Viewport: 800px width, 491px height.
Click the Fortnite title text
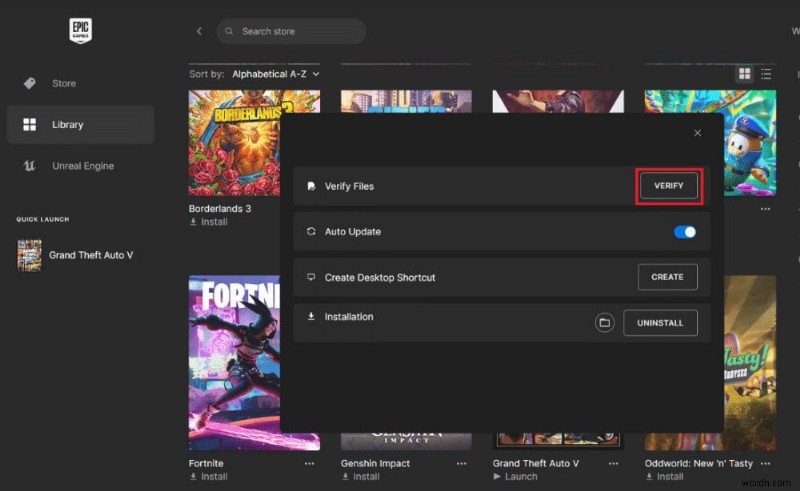(x=206, y=463)
